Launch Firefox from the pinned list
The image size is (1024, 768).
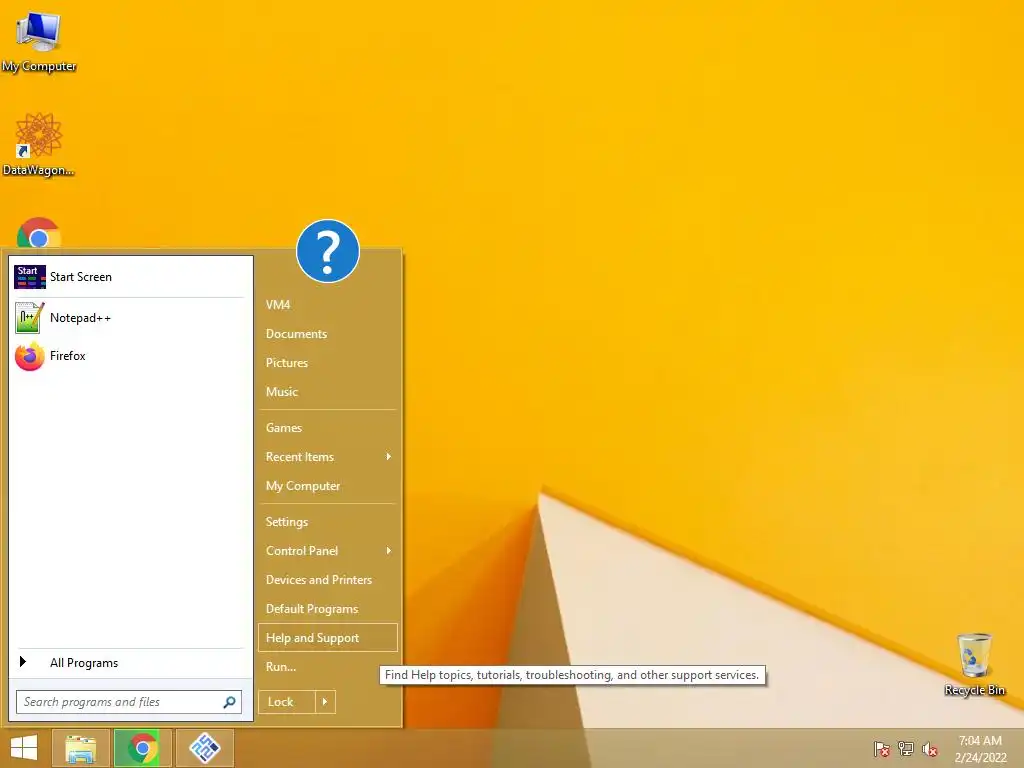[x=129, y=356]
